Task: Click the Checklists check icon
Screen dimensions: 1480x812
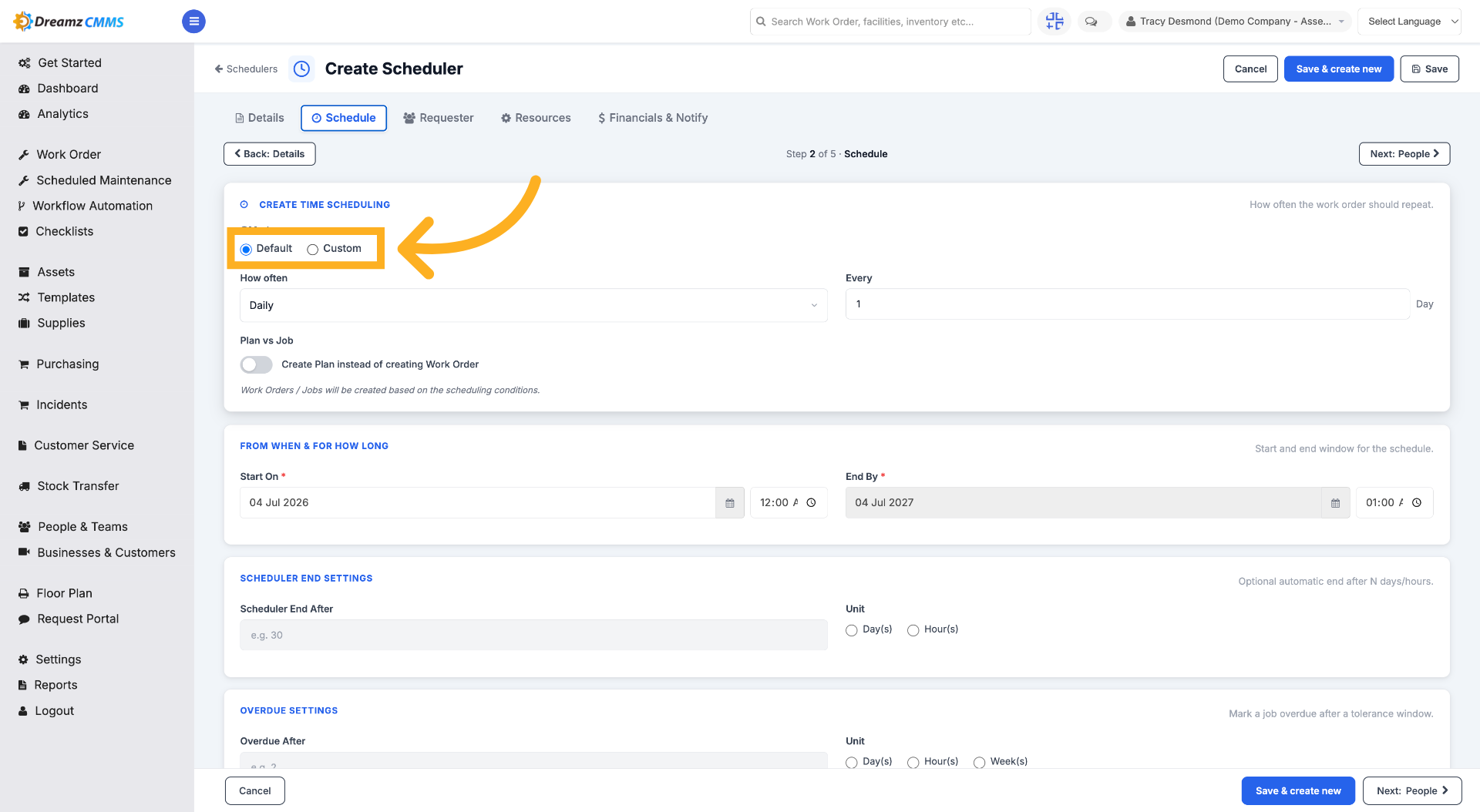Action: tap(23, 232)
